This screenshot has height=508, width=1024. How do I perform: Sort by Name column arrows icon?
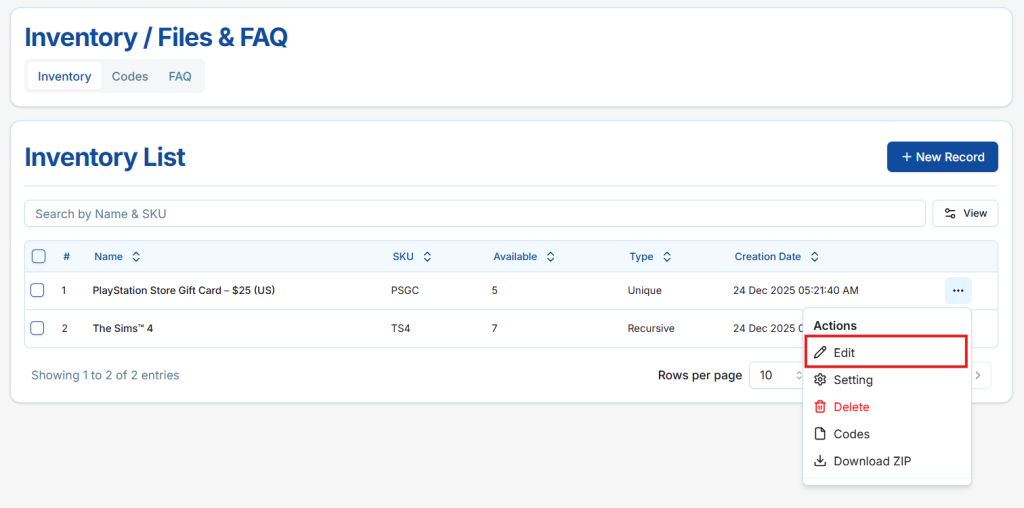point(136,257)
